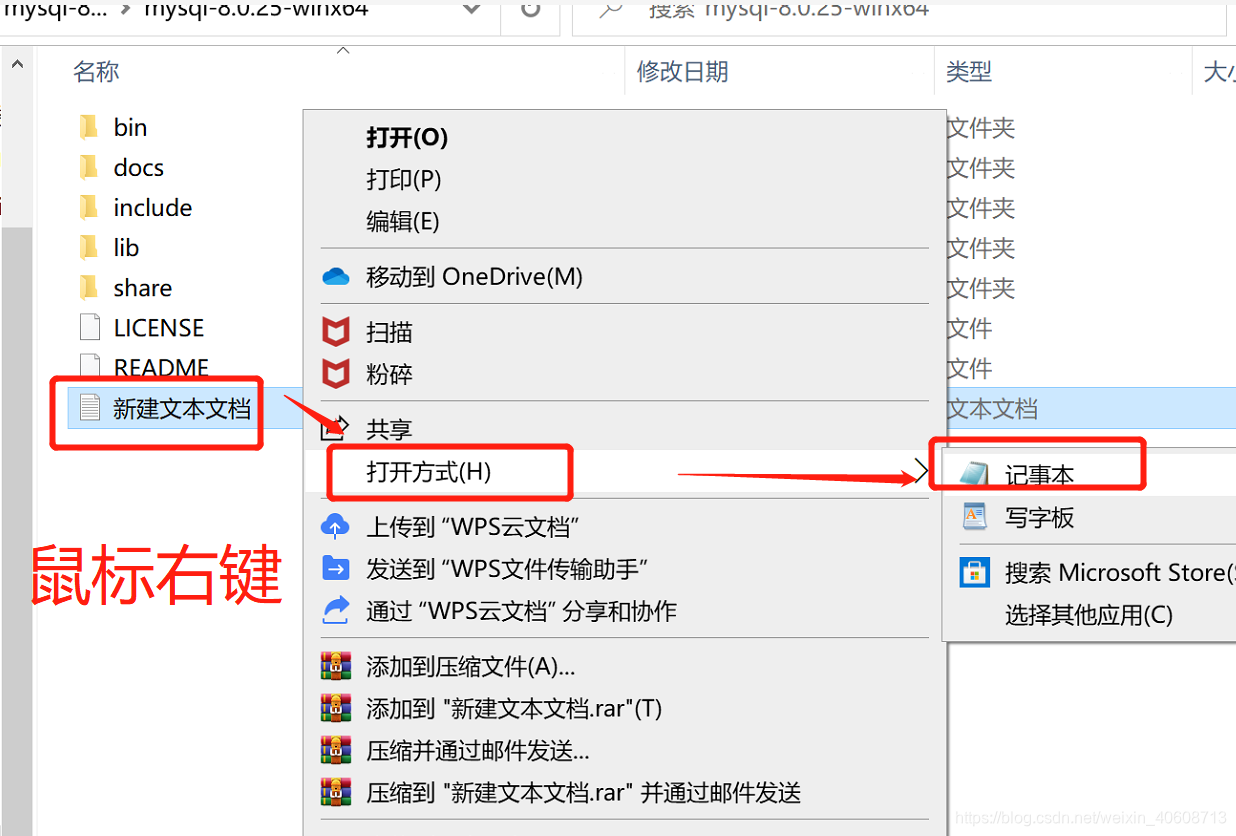The height and width of the screenshot is (836, 1236).
Task: Click the share icon beside 共享
Action: point(336,428)
